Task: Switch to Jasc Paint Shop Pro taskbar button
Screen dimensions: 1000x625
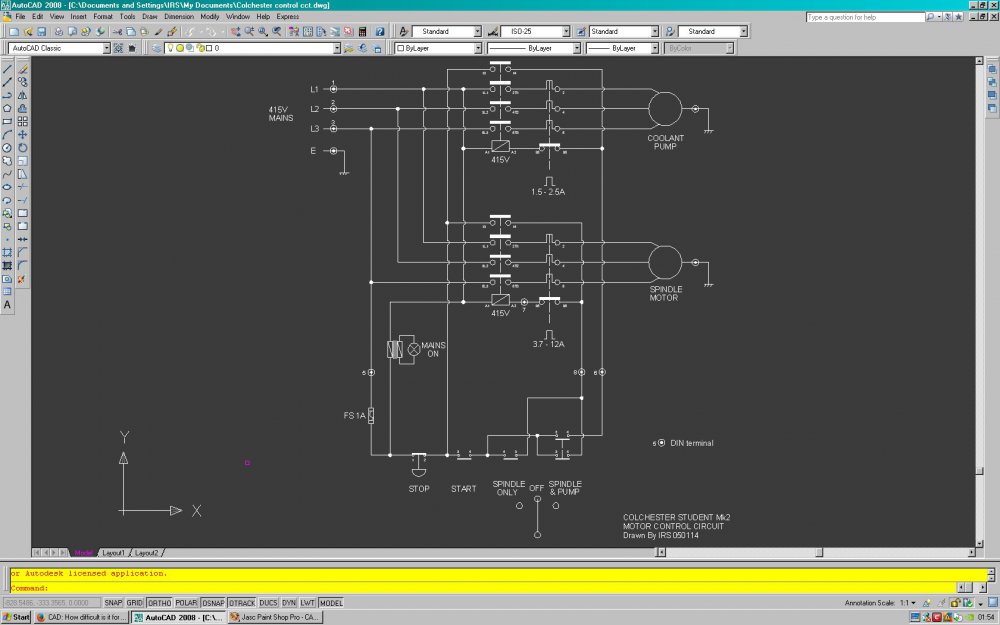Action: pyautogui.click(x=270, y=618)
